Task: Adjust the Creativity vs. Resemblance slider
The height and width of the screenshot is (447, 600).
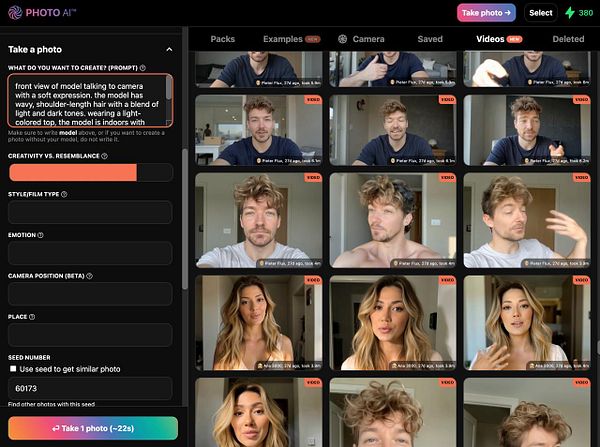Action: [91, 173]
